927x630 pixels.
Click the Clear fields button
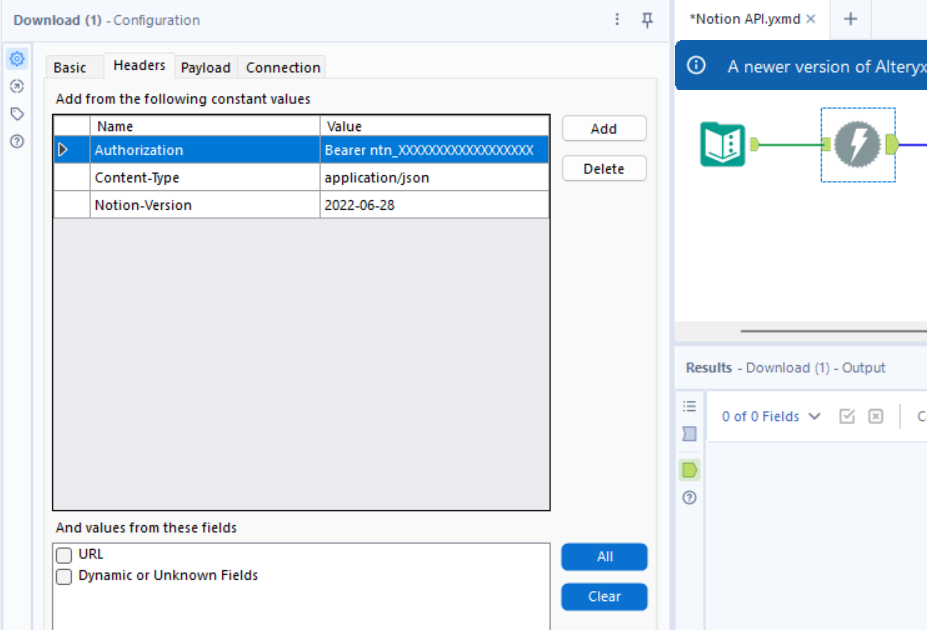(604, 597)
